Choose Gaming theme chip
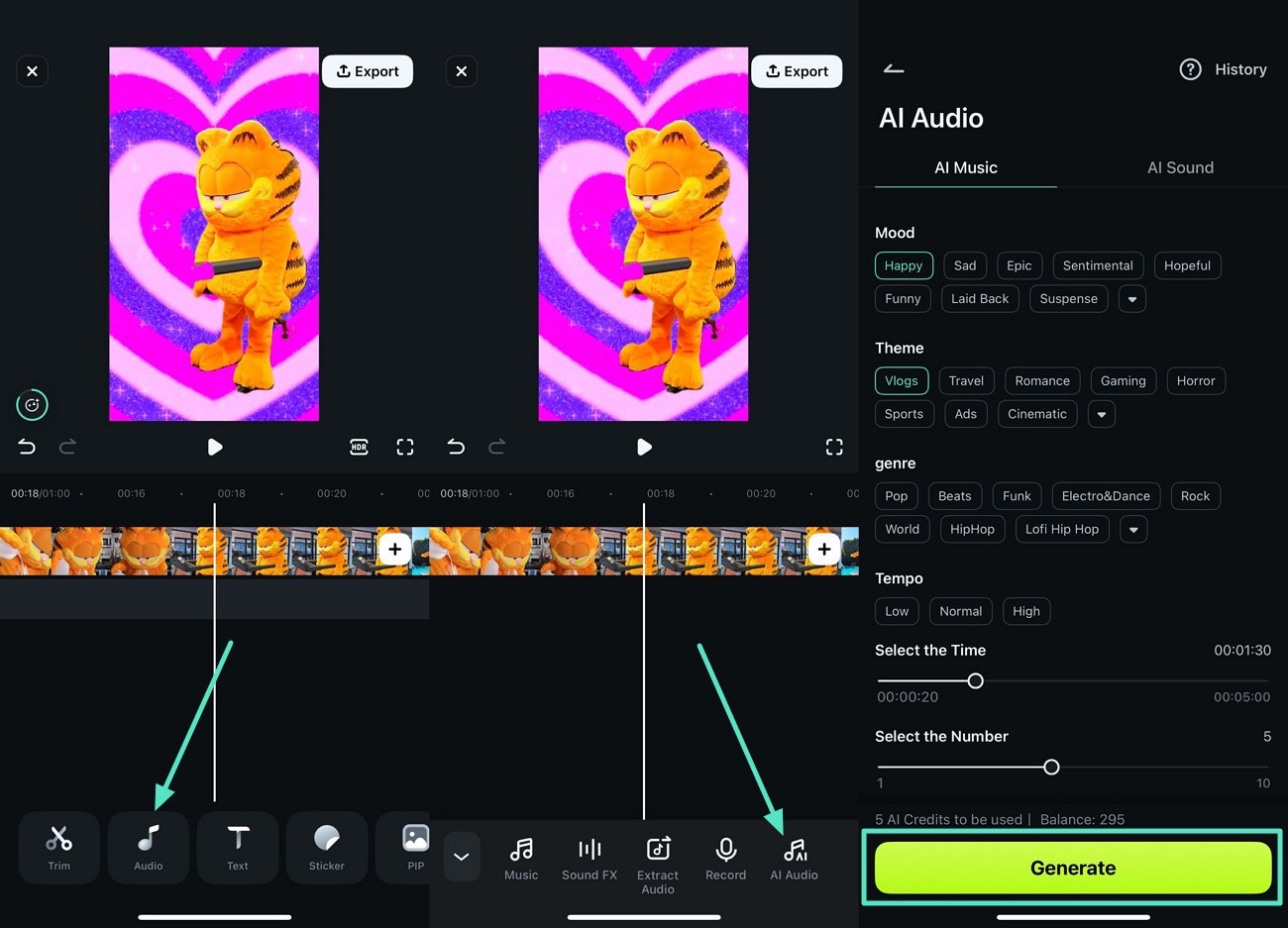Image resolution: width=1288 pixels, height=928 pixels. (x=1123, y=380)
